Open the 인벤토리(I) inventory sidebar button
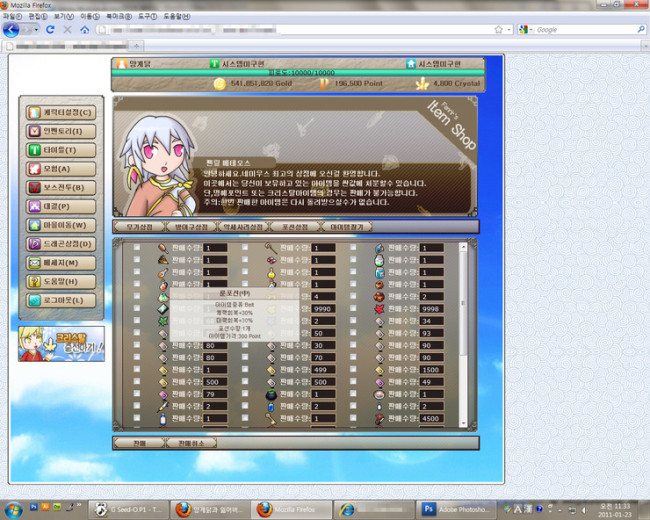Image resolution: width=650 pixels, height=520 pixels. pos(61,131)
